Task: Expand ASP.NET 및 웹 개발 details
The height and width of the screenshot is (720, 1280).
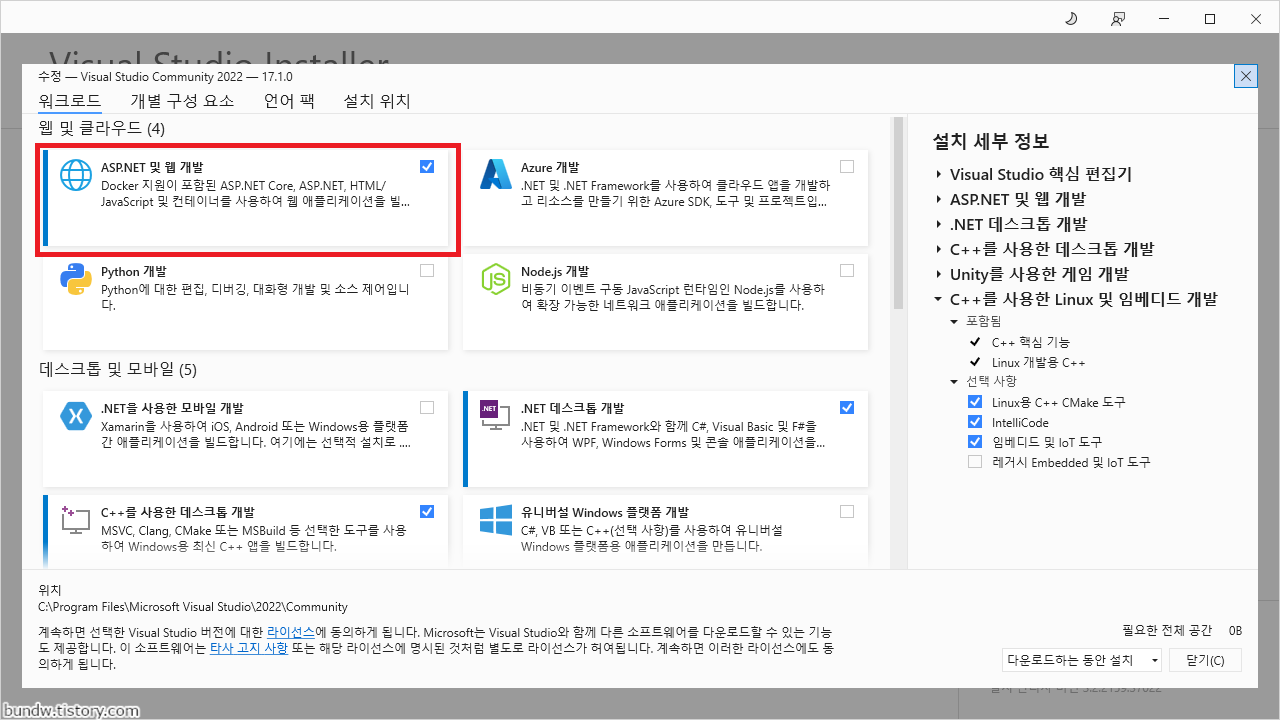Action: pos(939,199)
